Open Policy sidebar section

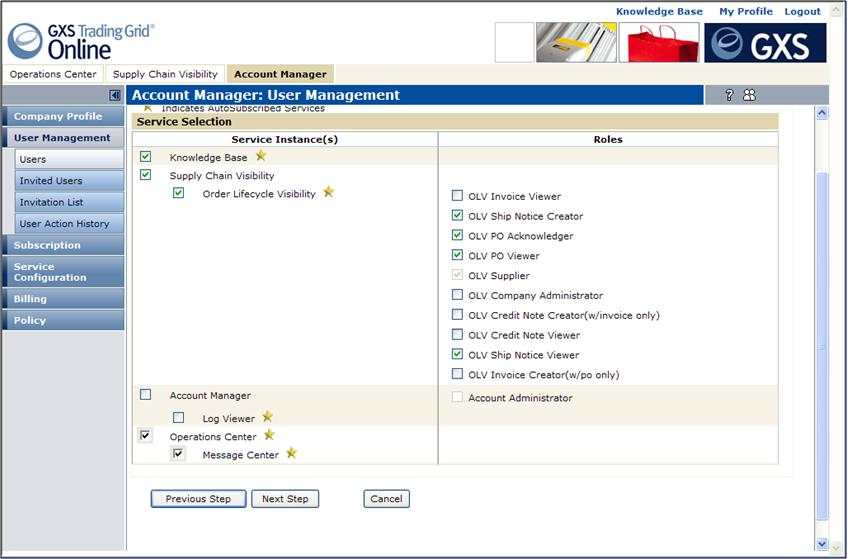(x=63, y=320)
